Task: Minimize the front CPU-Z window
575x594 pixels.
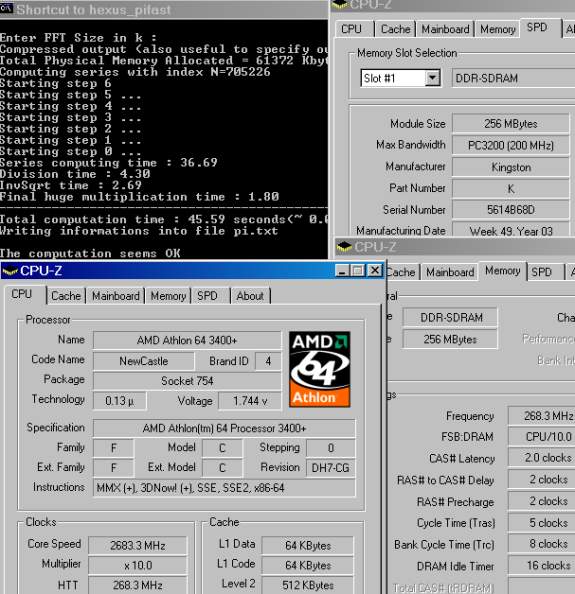Action: (342, 271)
